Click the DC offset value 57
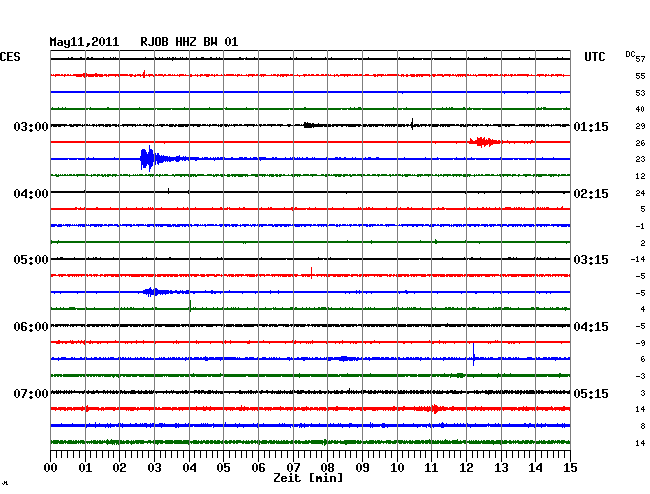Viewport: 650px width, 494px height. click(640, 59)
